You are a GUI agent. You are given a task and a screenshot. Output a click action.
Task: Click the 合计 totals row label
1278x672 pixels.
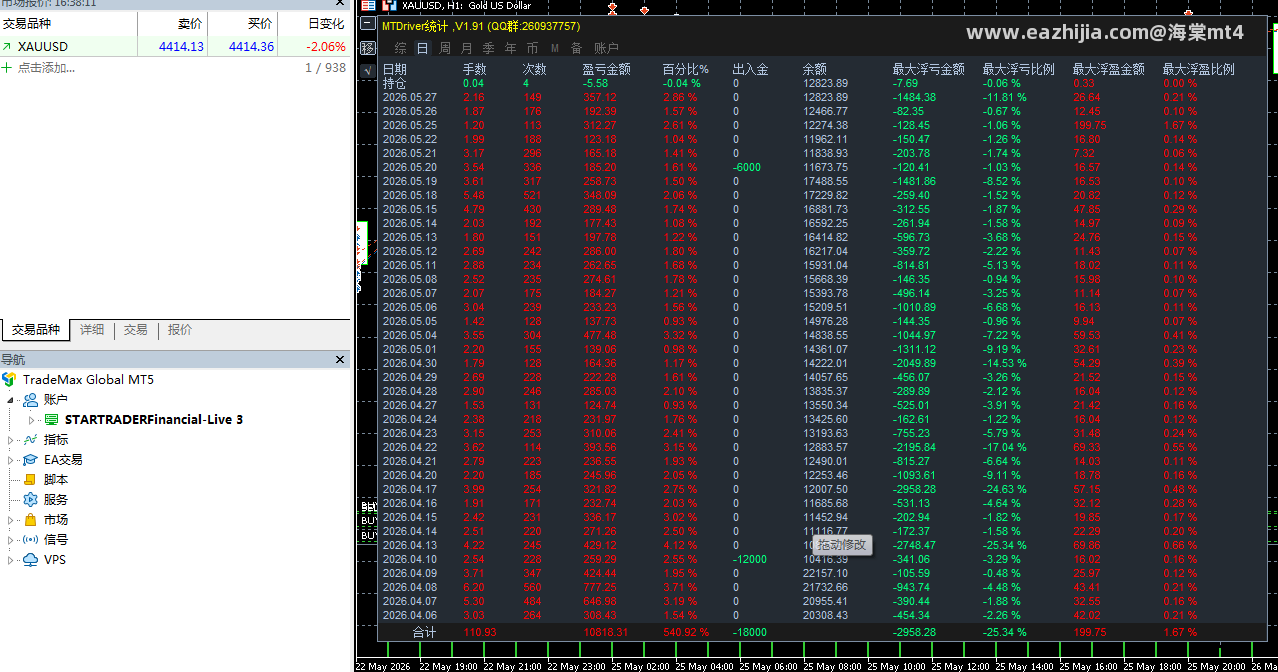tap(425, 632)
